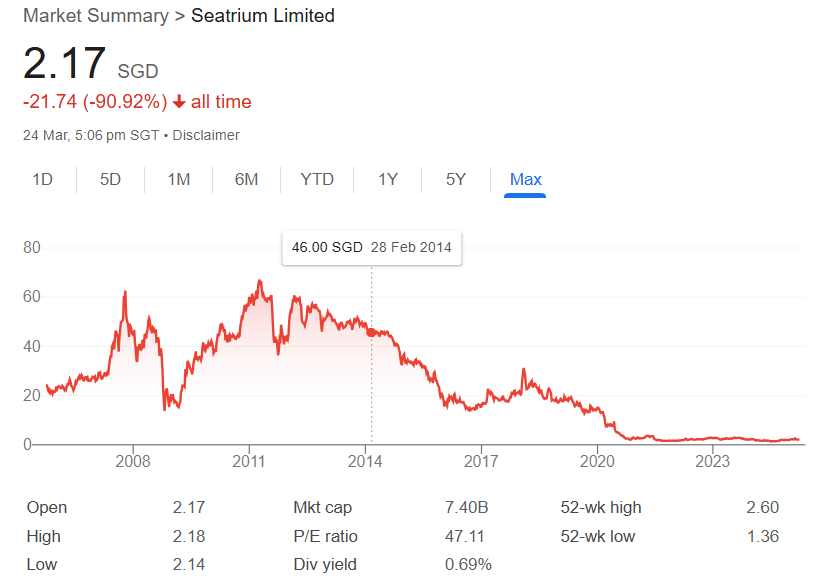Click the Mkt cap value 7.40B
825x579 pixels.
tap(465, 508)
